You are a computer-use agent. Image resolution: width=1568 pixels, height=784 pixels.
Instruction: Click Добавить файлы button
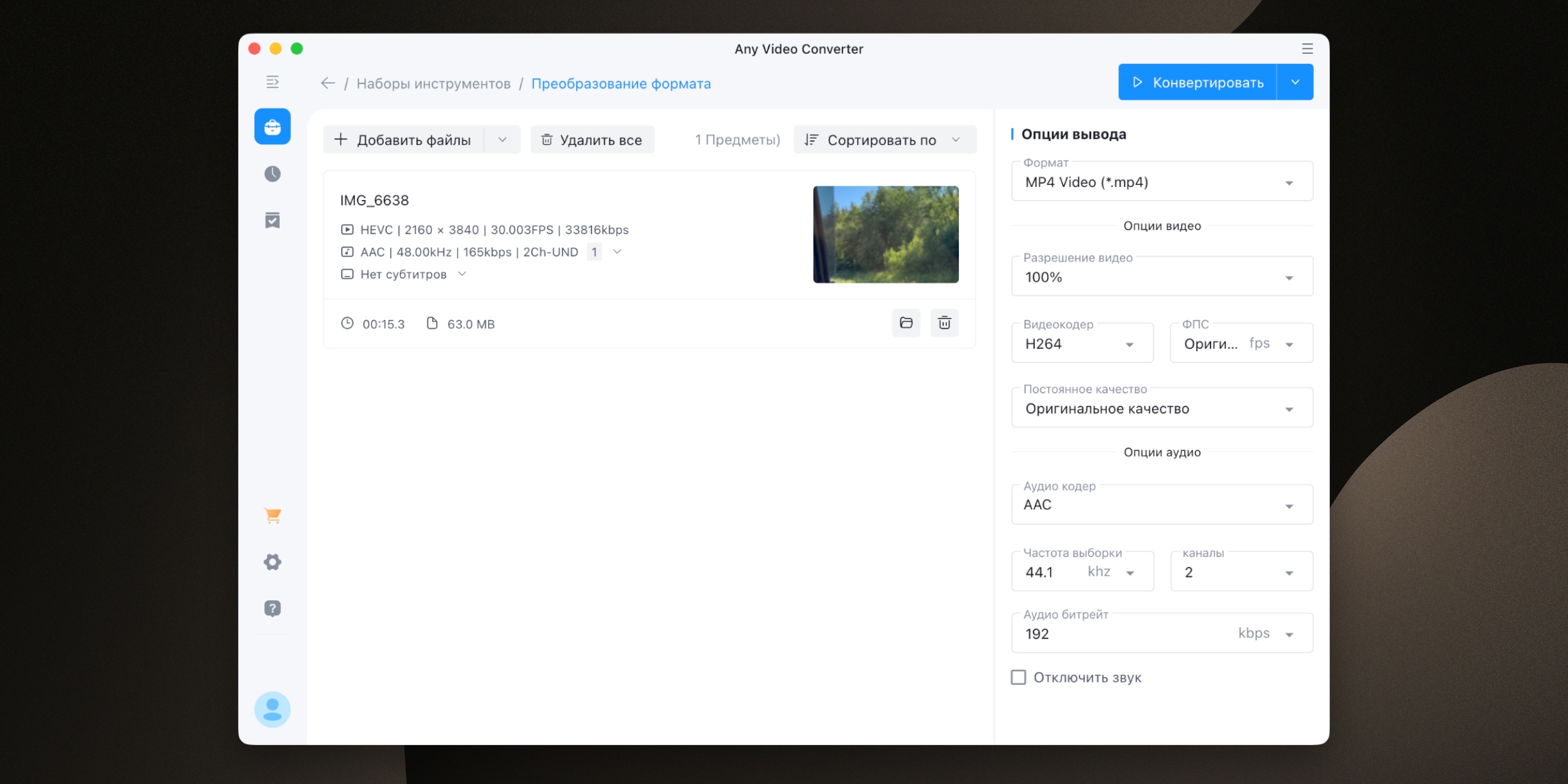coord(403,139)
